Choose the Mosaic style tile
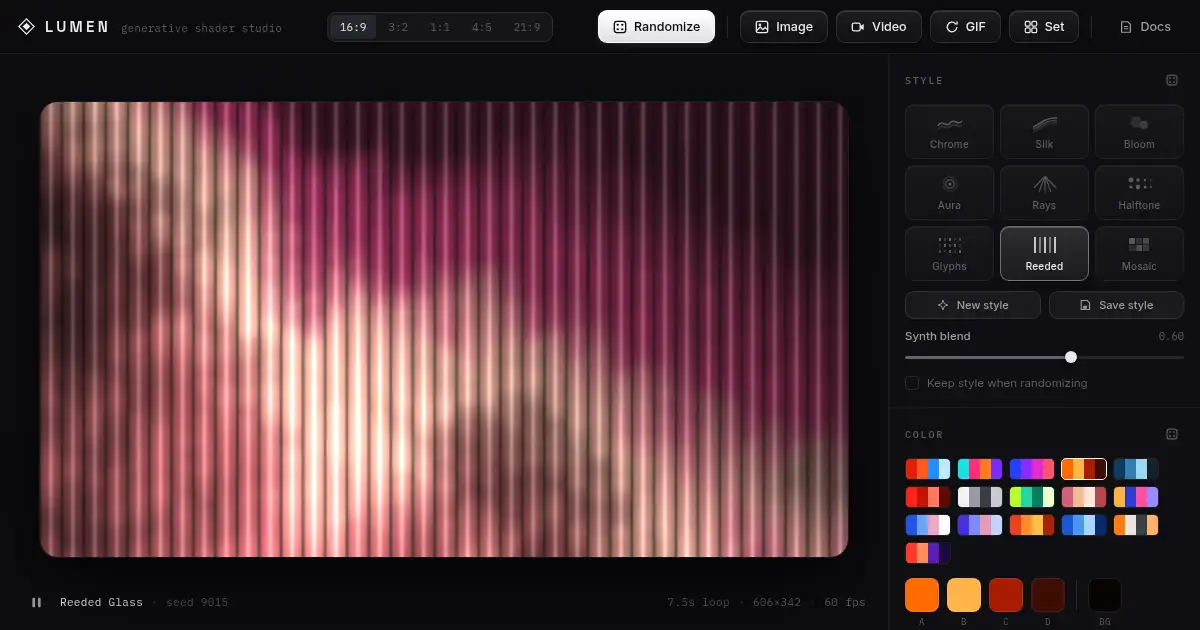 [x=1139, y=254]
